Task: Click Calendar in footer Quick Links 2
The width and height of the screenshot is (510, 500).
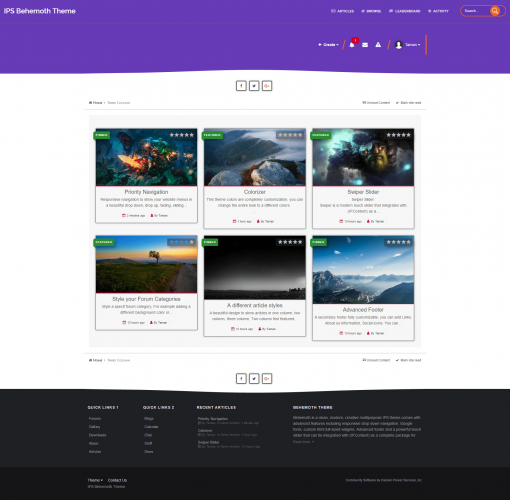Action: click(x=151, y=427)
